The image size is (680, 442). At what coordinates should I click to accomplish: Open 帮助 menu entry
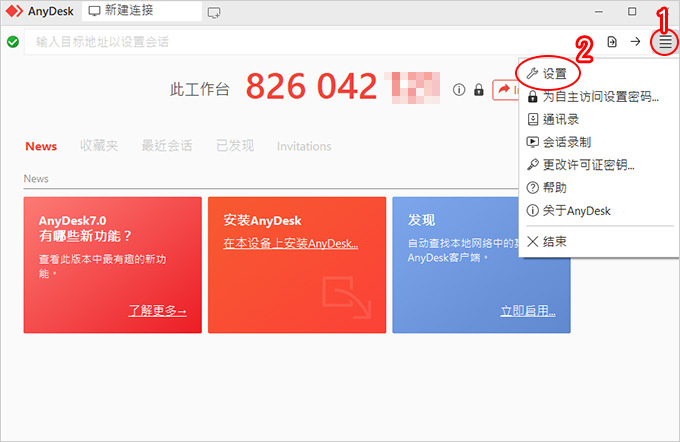599,187
